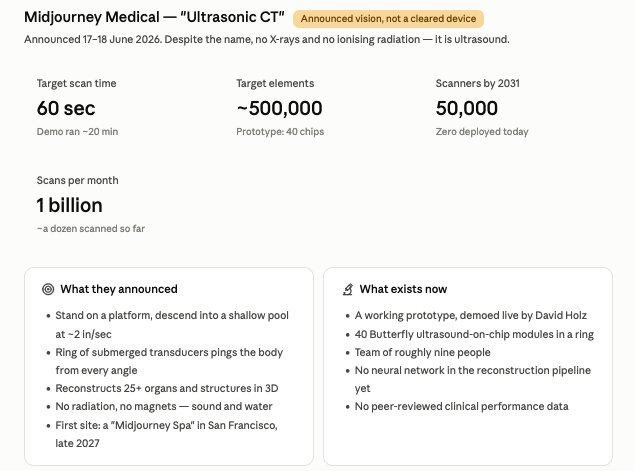Click the '40 Butterfly ultrasound-on-chip modules' bullet
Viewport: 634px width, 471px height.
474,334
